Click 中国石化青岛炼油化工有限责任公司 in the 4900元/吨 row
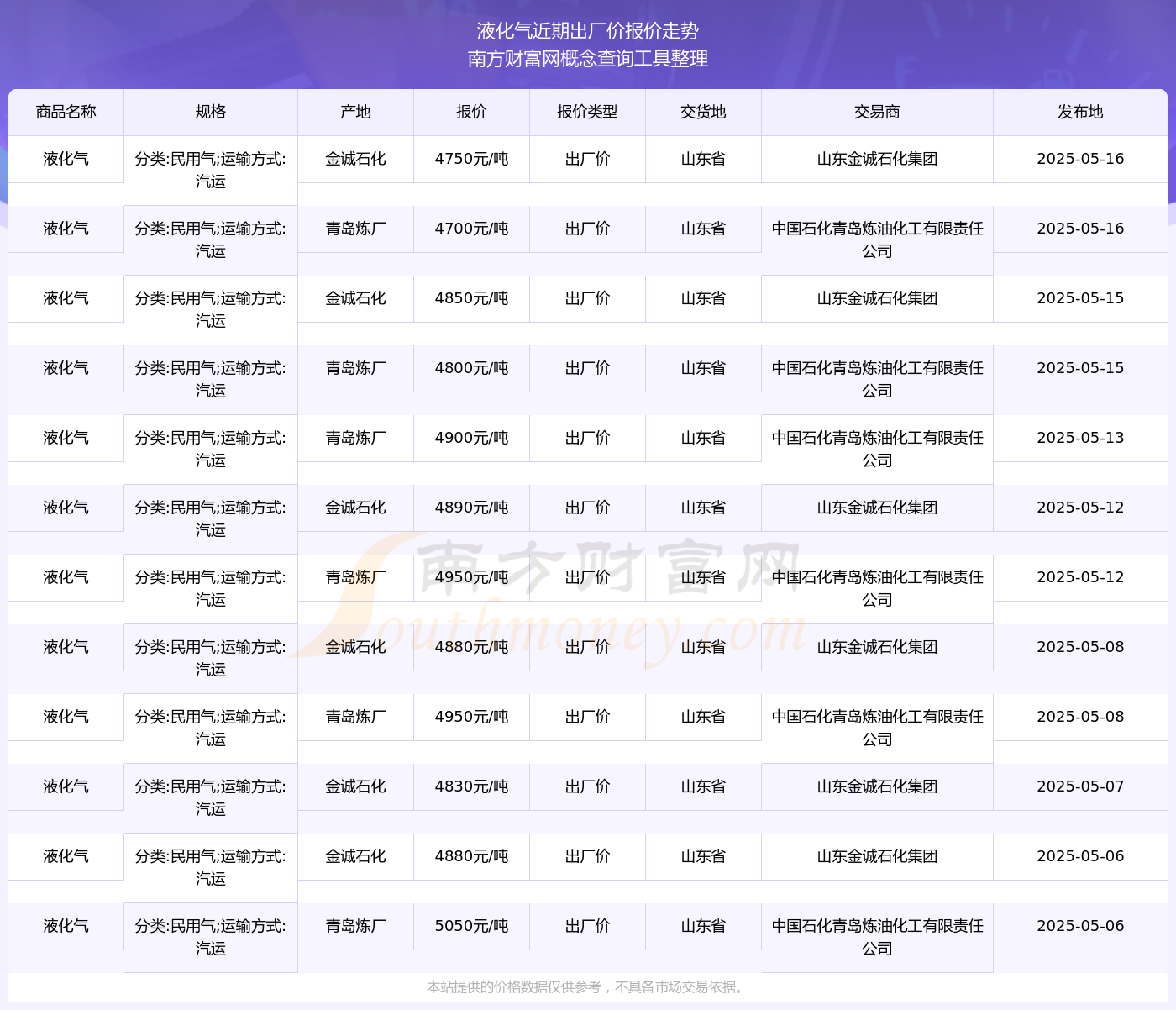Screen dimensions: 1176x1010 [x=878, y=450]
